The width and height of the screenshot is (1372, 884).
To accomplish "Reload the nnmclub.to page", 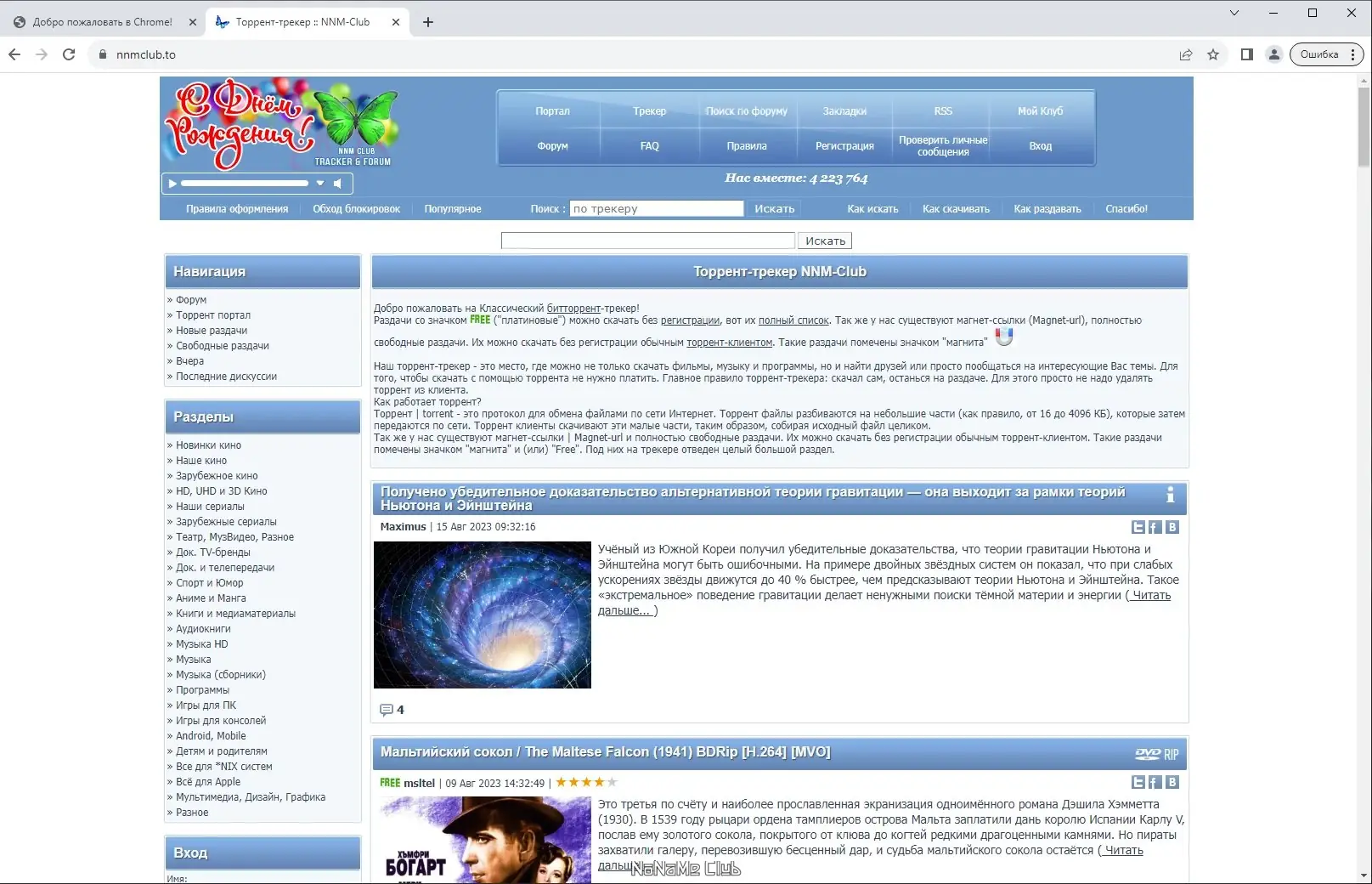I will pos(69,54).
